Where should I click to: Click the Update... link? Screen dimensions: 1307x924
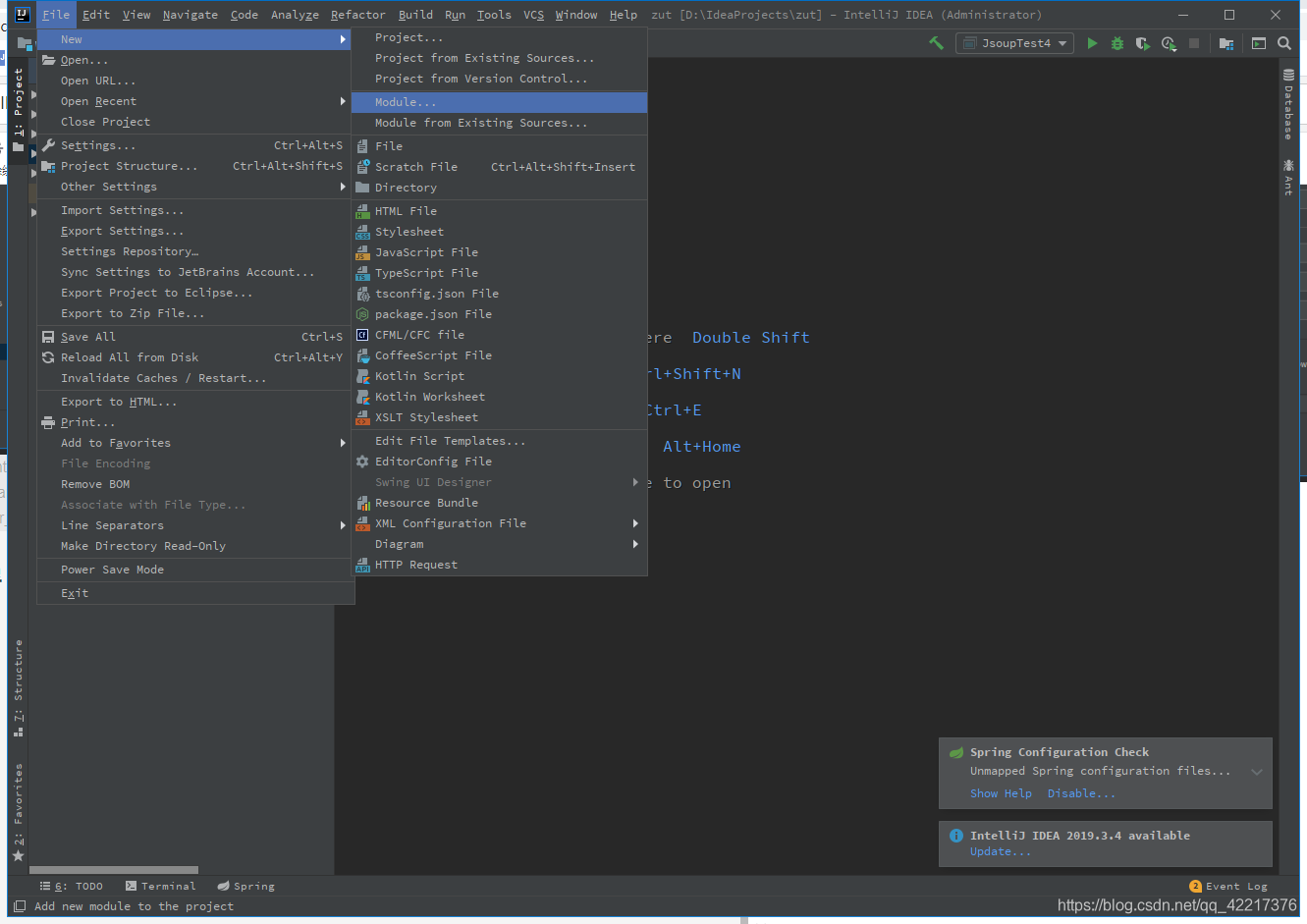click(1001, 851)
